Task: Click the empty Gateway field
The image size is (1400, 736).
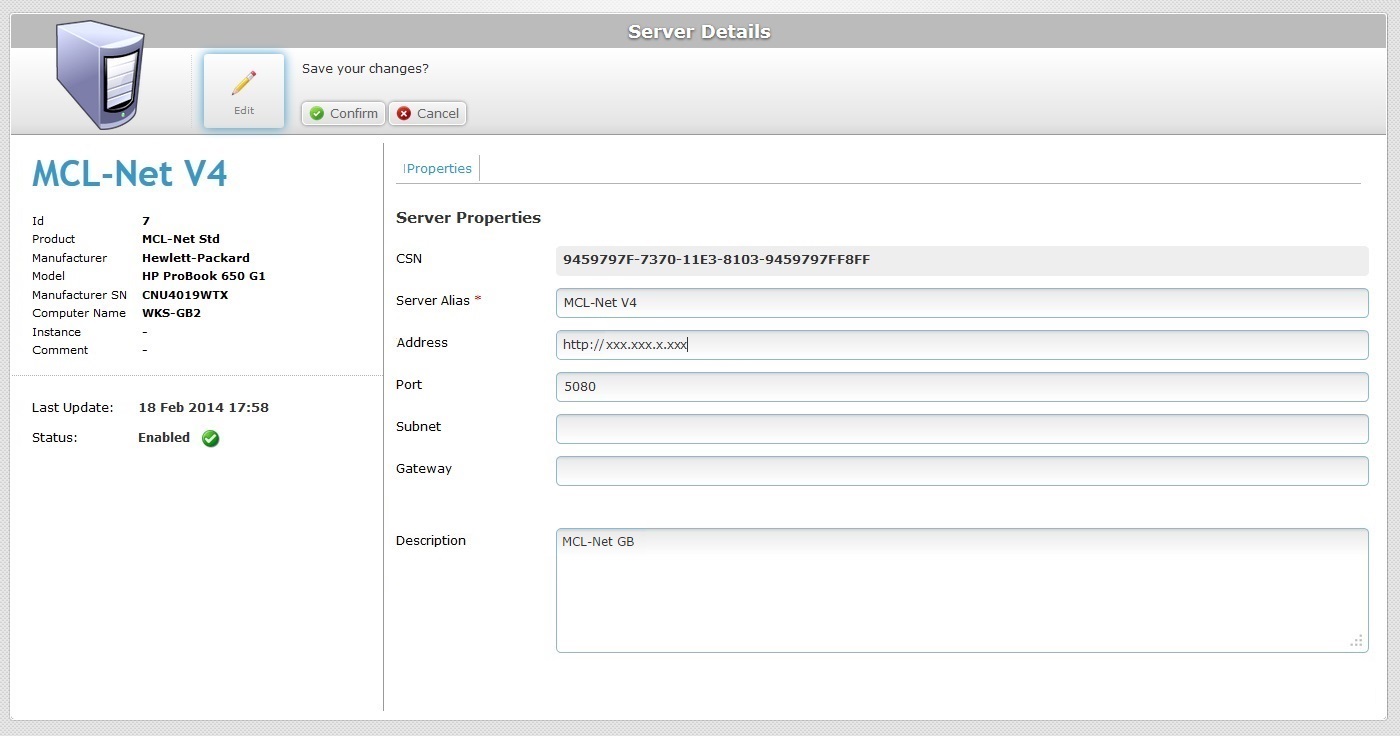Action: coord(962,471)
